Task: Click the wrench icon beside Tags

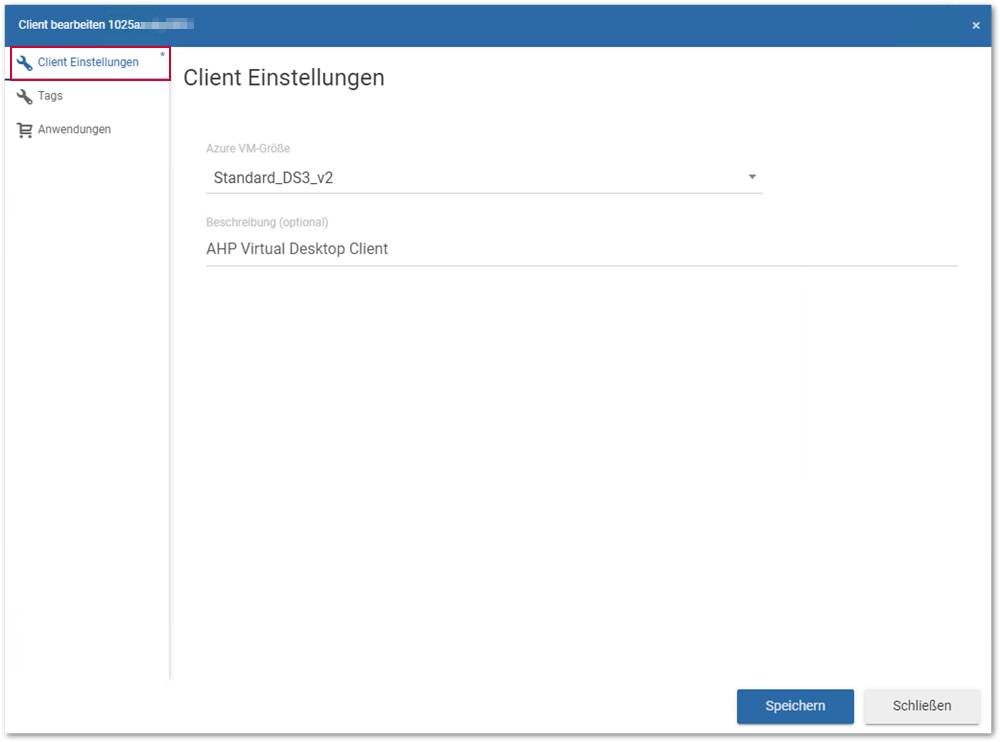Action: pyautogui.click(x=24, y=96)
